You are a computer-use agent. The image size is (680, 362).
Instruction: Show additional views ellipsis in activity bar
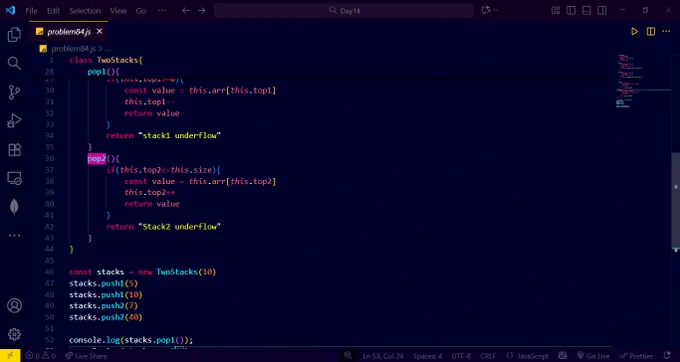[x=14, y=235]
